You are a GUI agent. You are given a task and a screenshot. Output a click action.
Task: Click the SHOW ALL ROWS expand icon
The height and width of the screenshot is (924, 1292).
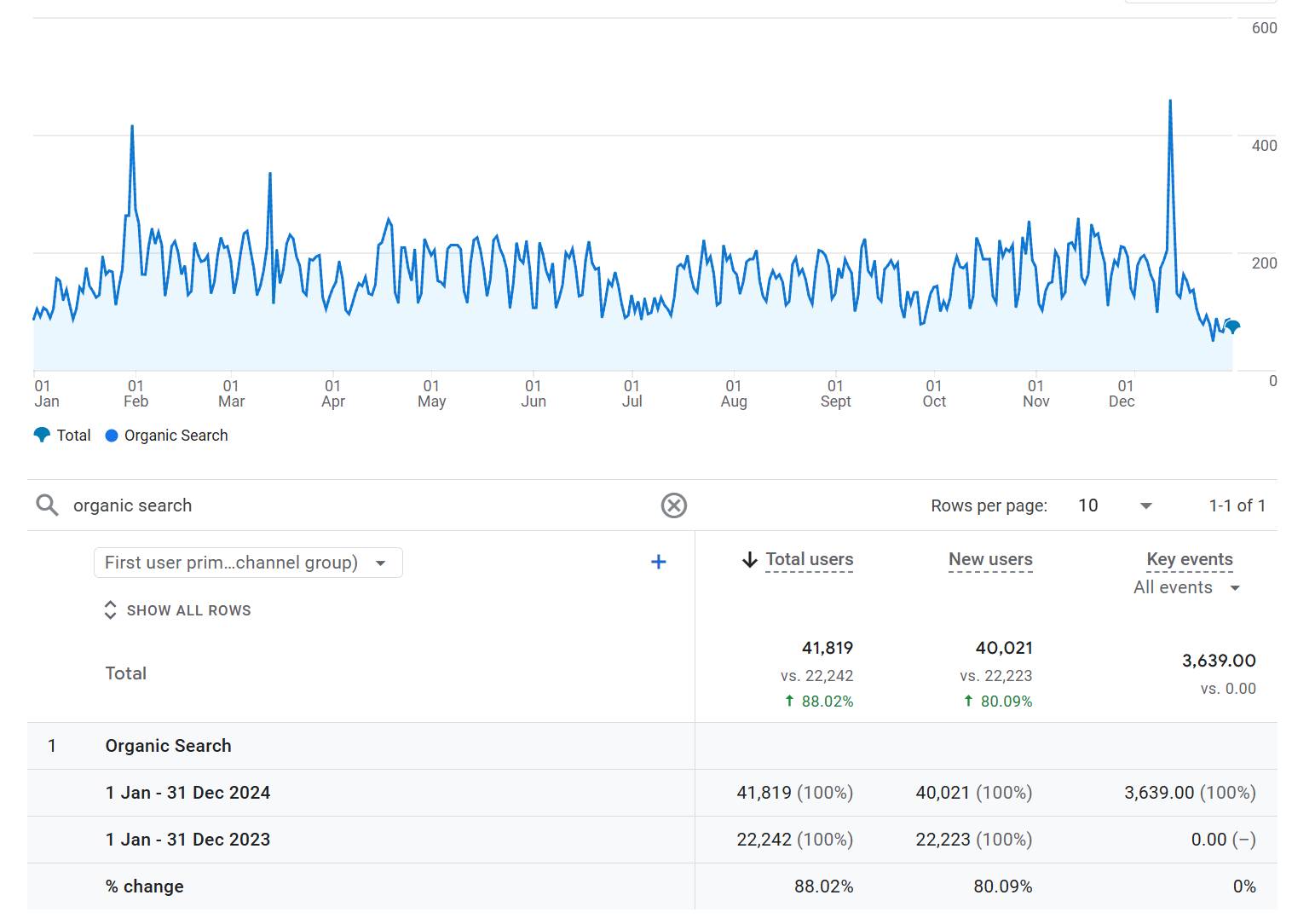110,610
